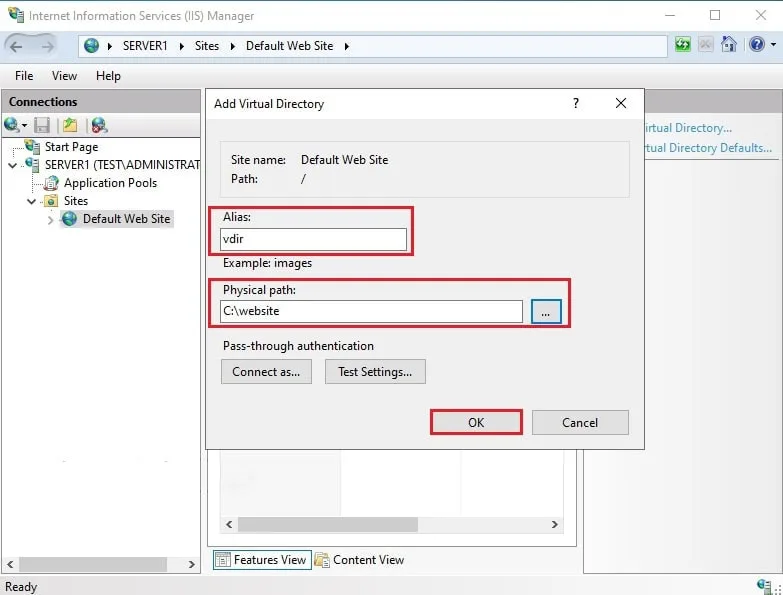Click the Cancel button
Viewport: 783px width, 595px height.
[580, 422]
